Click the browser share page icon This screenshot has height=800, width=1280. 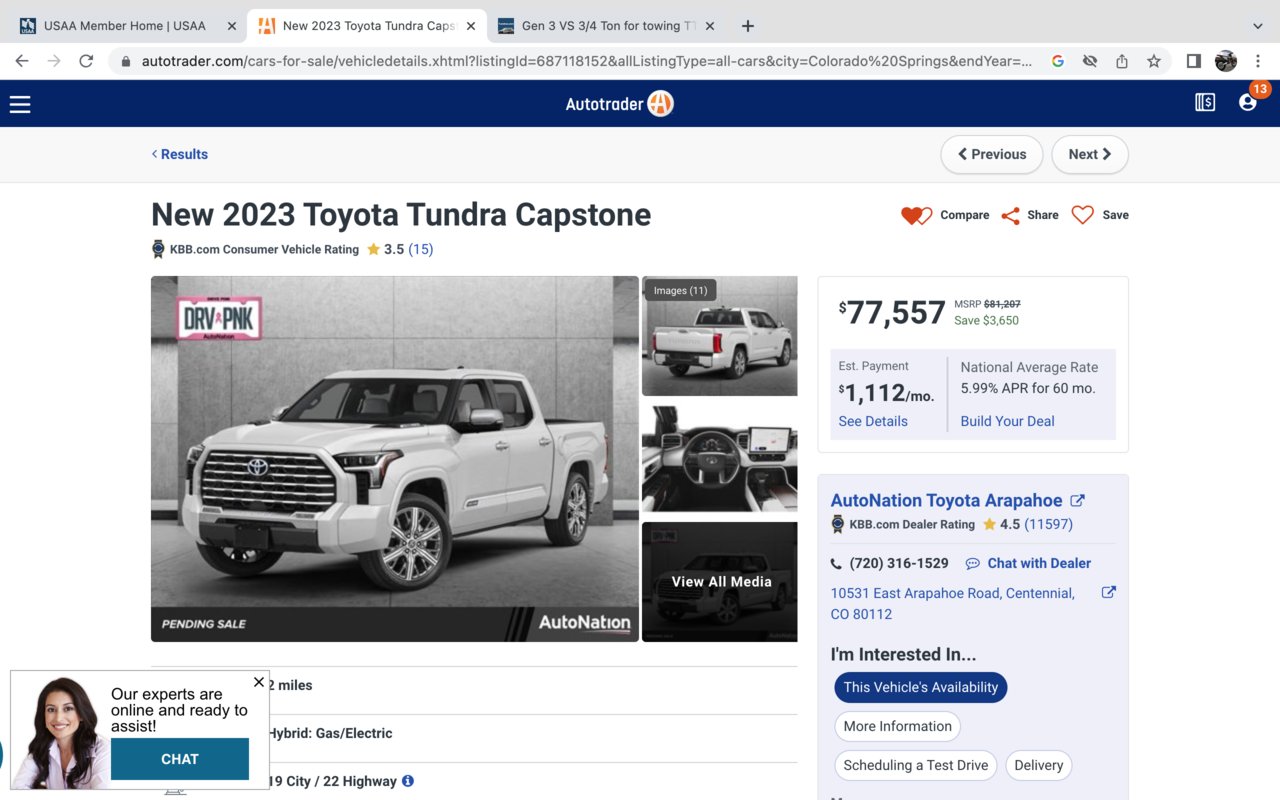click(x=1122, y=61)
